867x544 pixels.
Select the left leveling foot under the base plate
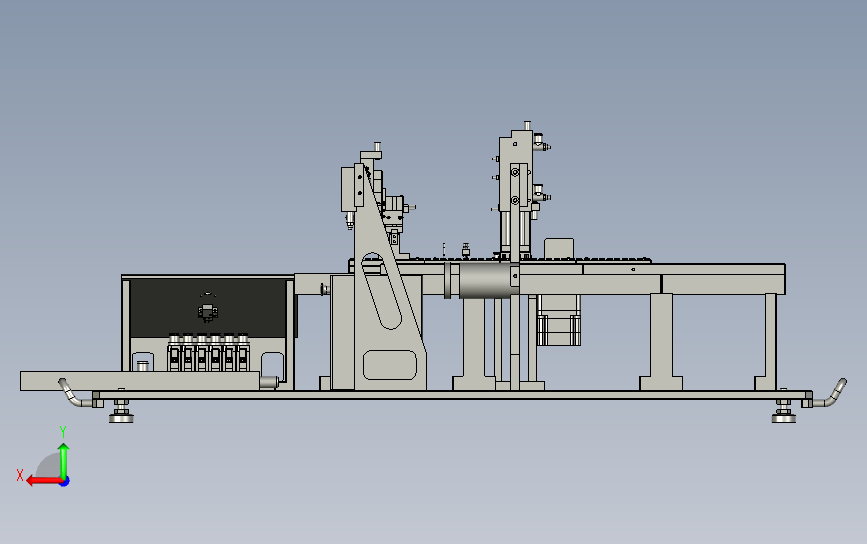click(x=121, y=412)
